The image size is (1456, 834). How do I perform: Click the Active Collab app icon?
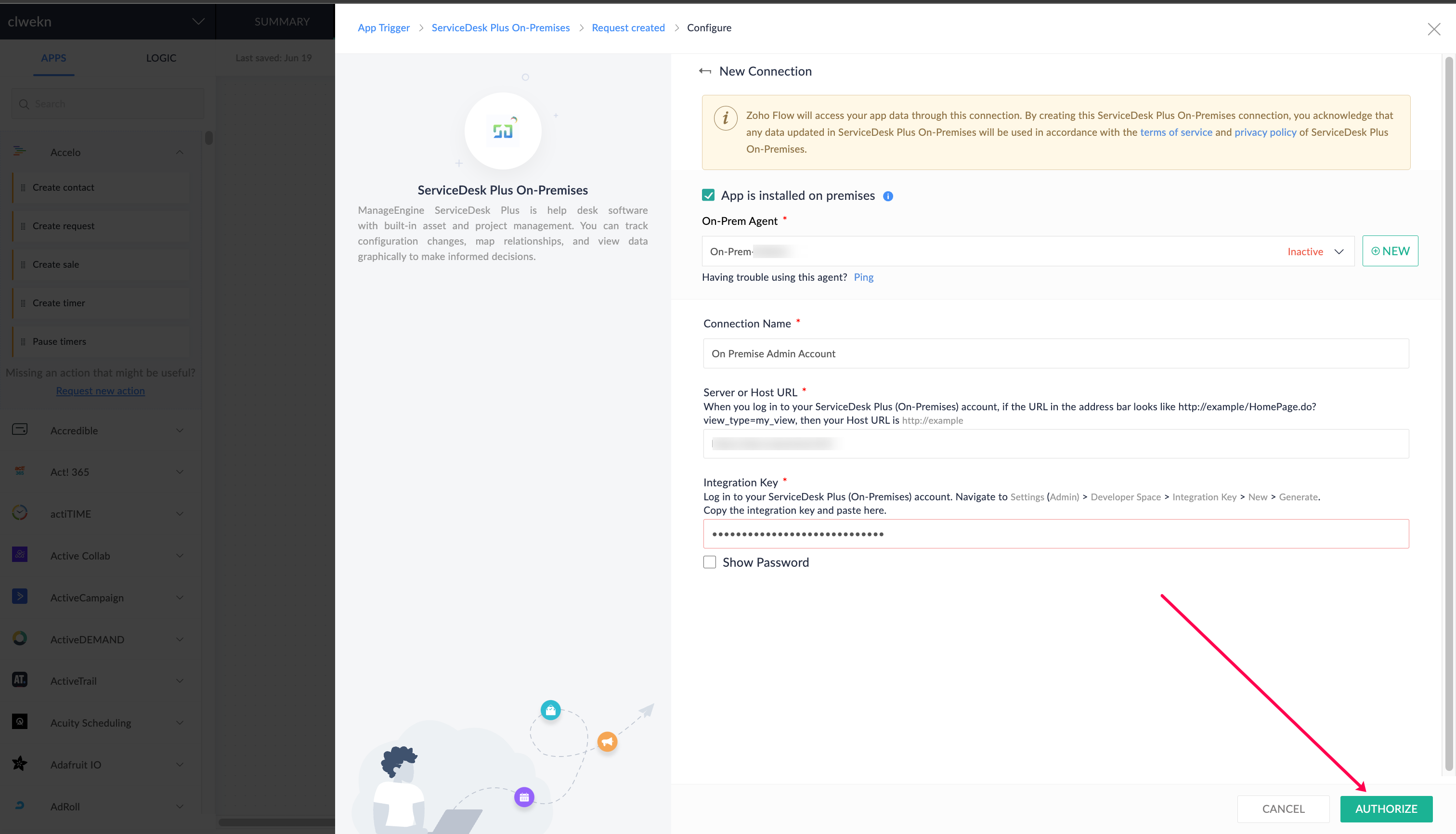pyautogui.click(x=20, y=554)
